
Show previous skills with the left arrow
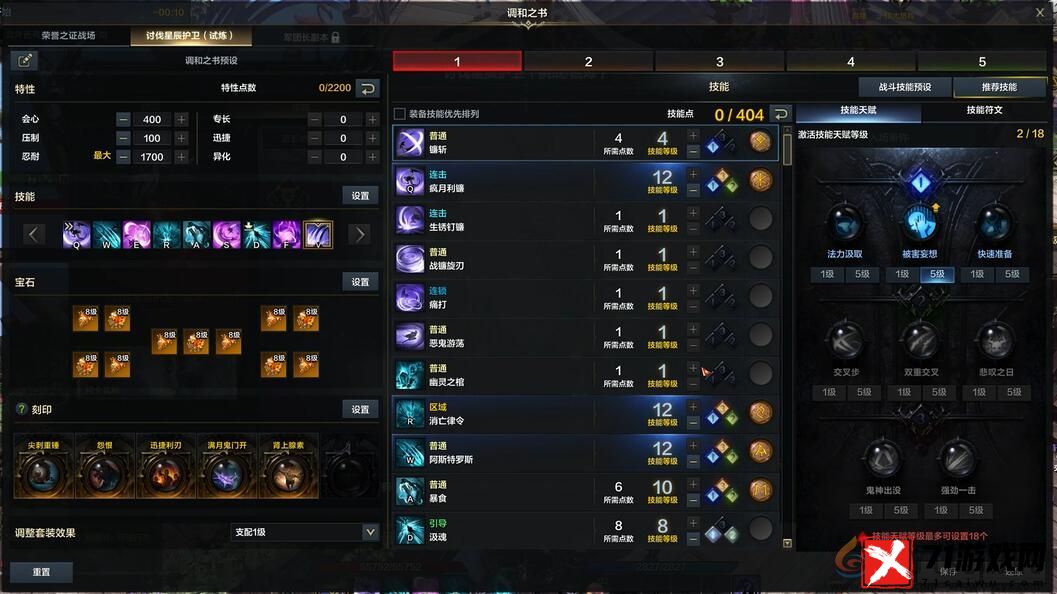point(34,234)
